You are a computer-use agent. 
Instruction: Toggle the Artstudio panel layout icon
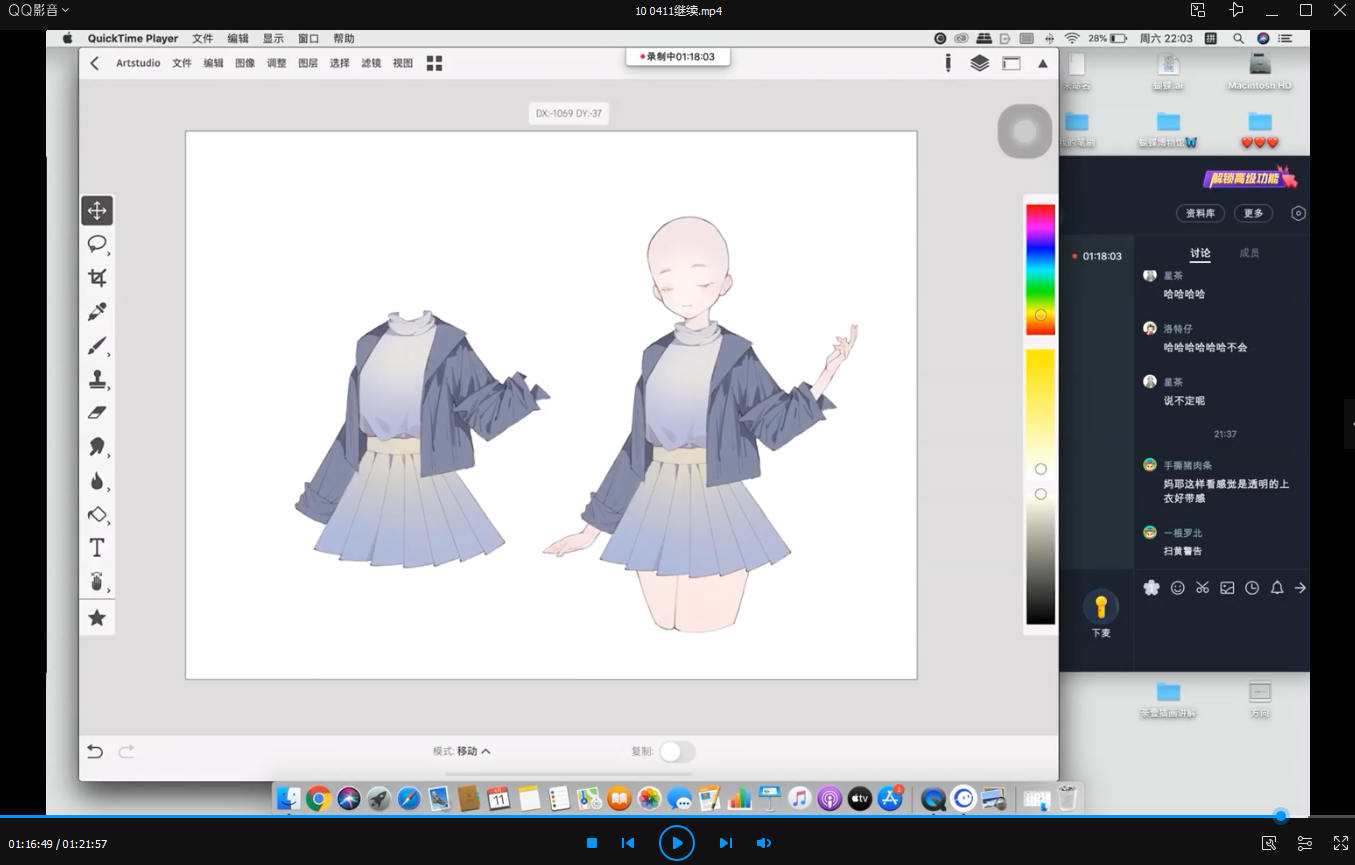[1011, 63]
